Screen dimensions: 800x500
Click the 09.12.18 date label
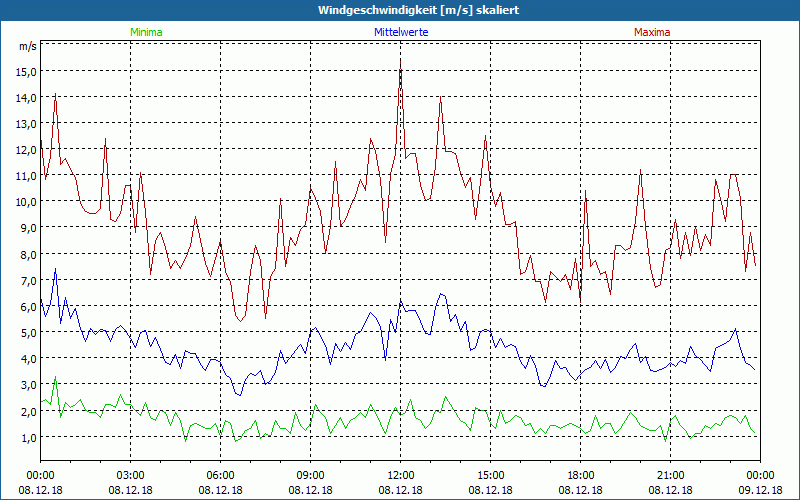point(760,490)
